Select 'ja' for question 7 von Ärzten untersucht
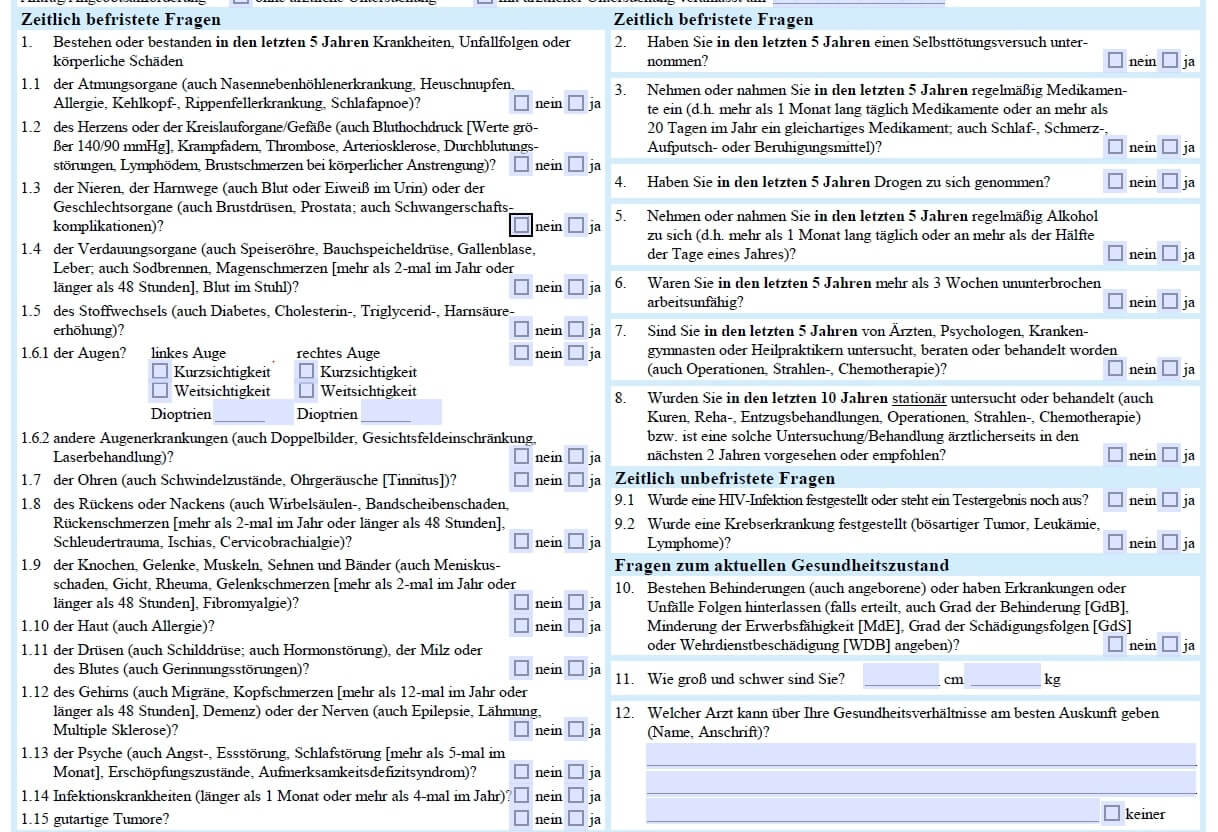The height and width of the screenshot is (832, 1218). click(1169, 369)
